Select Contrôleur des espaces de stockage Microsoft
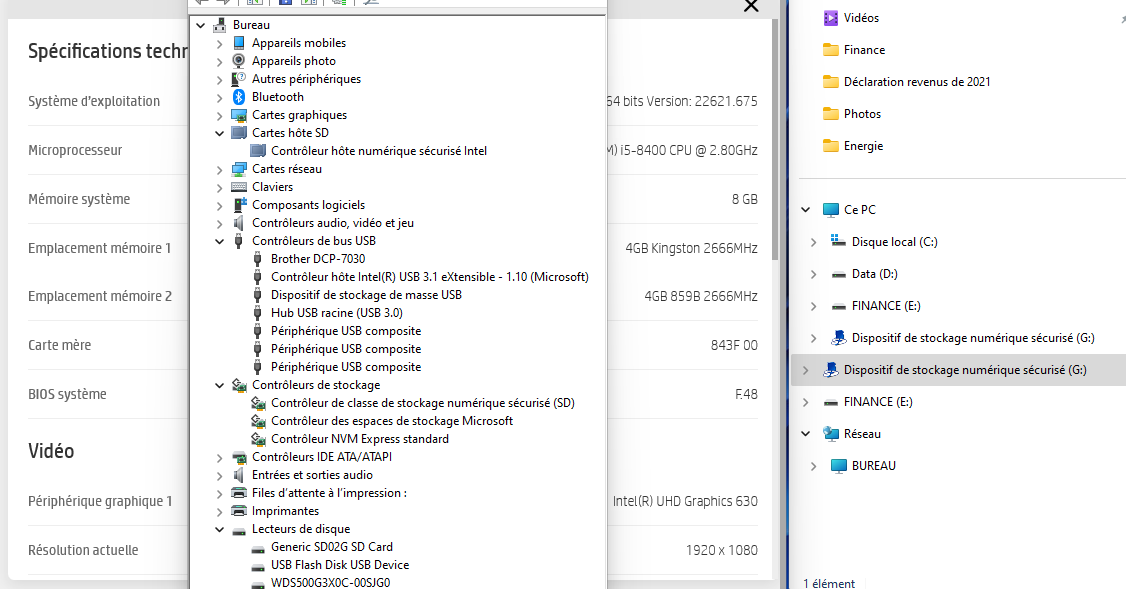Image resolution: width=1126 pixels, height=589 pixels. coord(391,421)
